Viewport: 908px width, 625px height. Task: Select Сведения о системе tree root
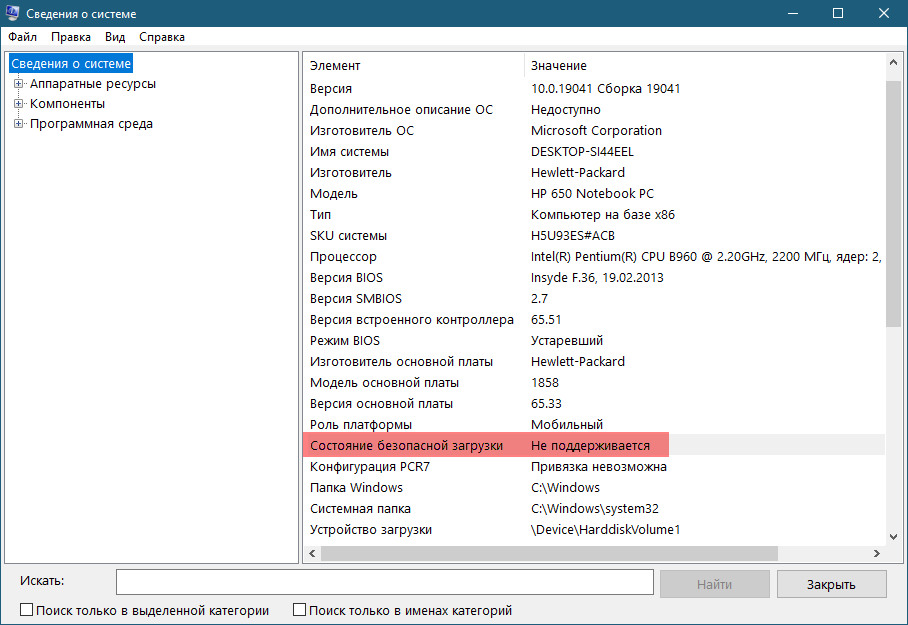coord(71,64)
